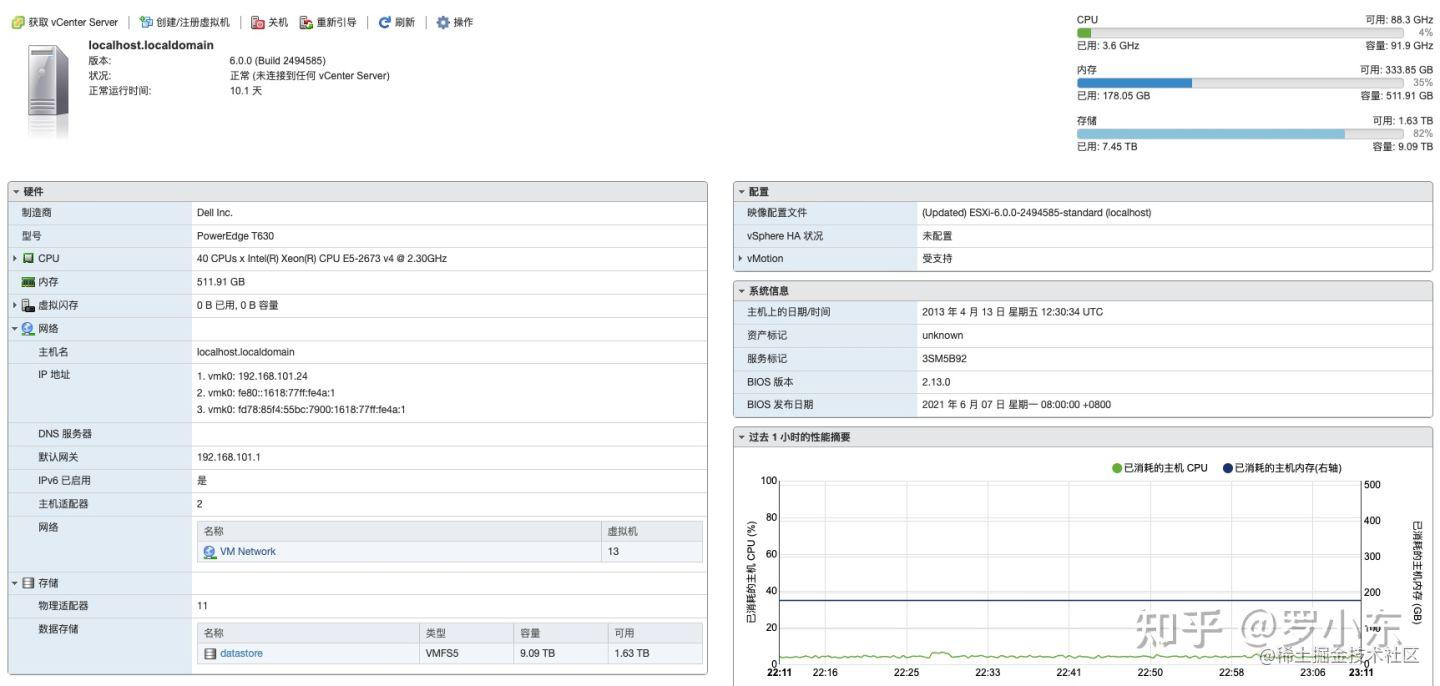Click the BIOS release date 2021 年 6 月 07 日
The width and height of the screenshot is (1440, 686).
[1016, 405]
